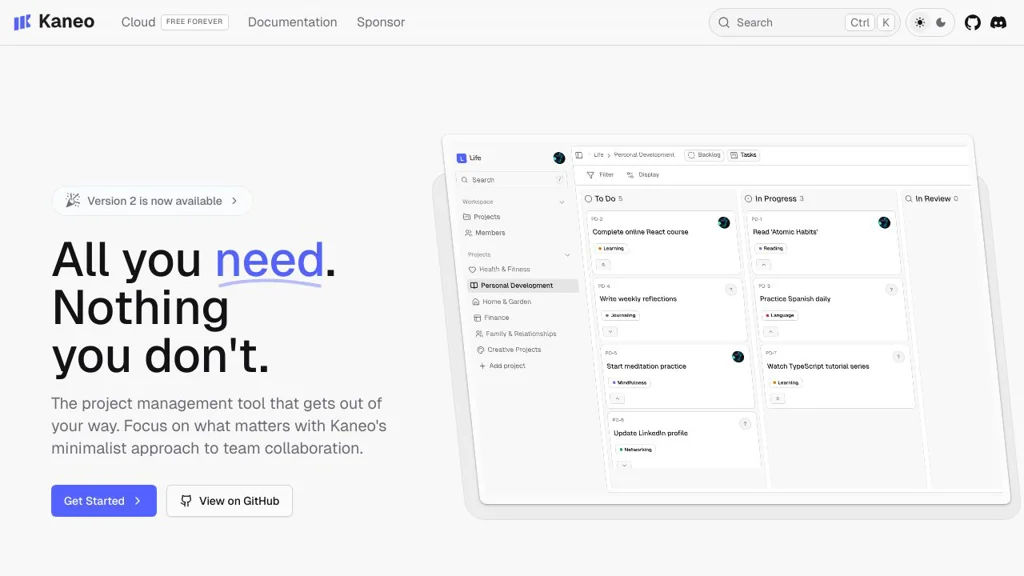Click the Life workspace icon in preview
The image size is (1024, 576).
click(x=462, y=158)
